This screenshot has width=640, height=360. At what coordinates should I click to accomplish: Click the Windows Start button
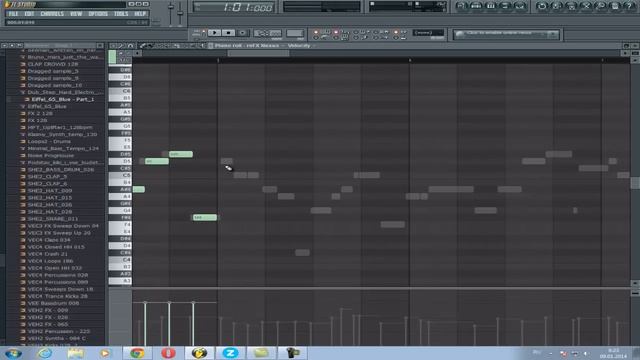tap(13, 353)
